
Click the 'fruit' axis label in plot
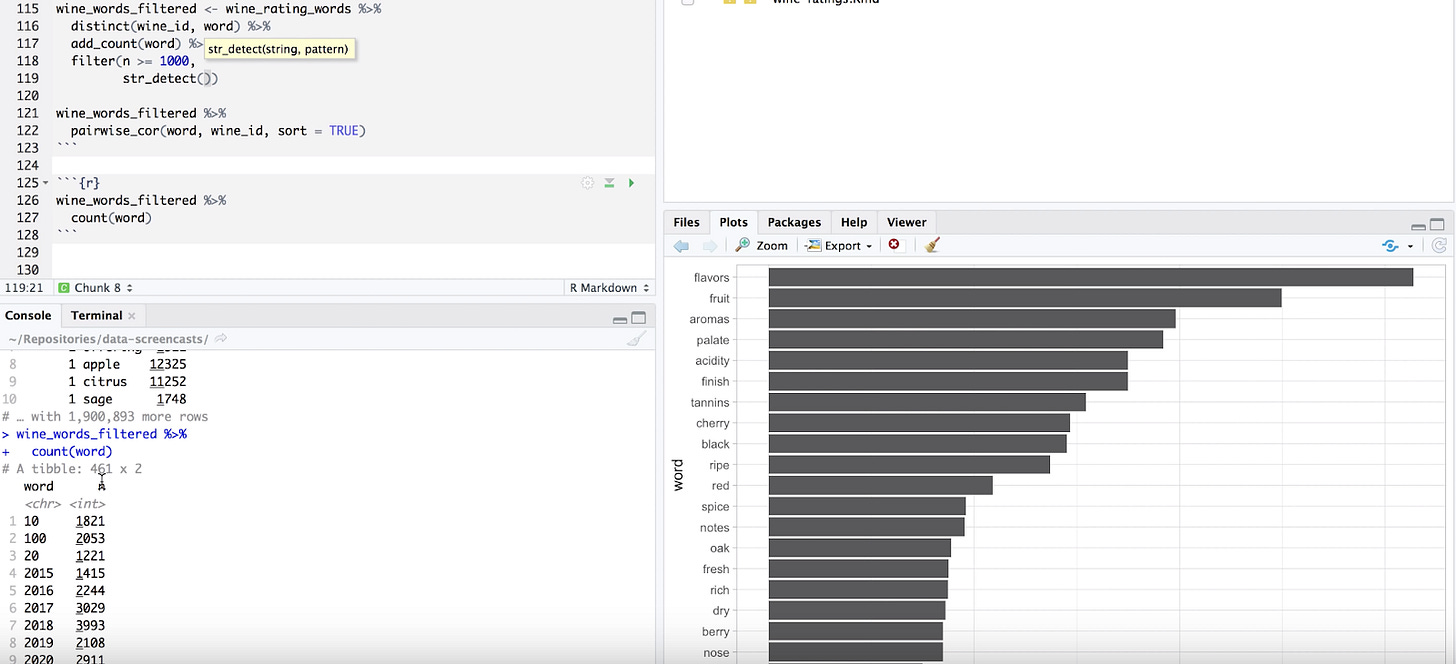(719, 298)
